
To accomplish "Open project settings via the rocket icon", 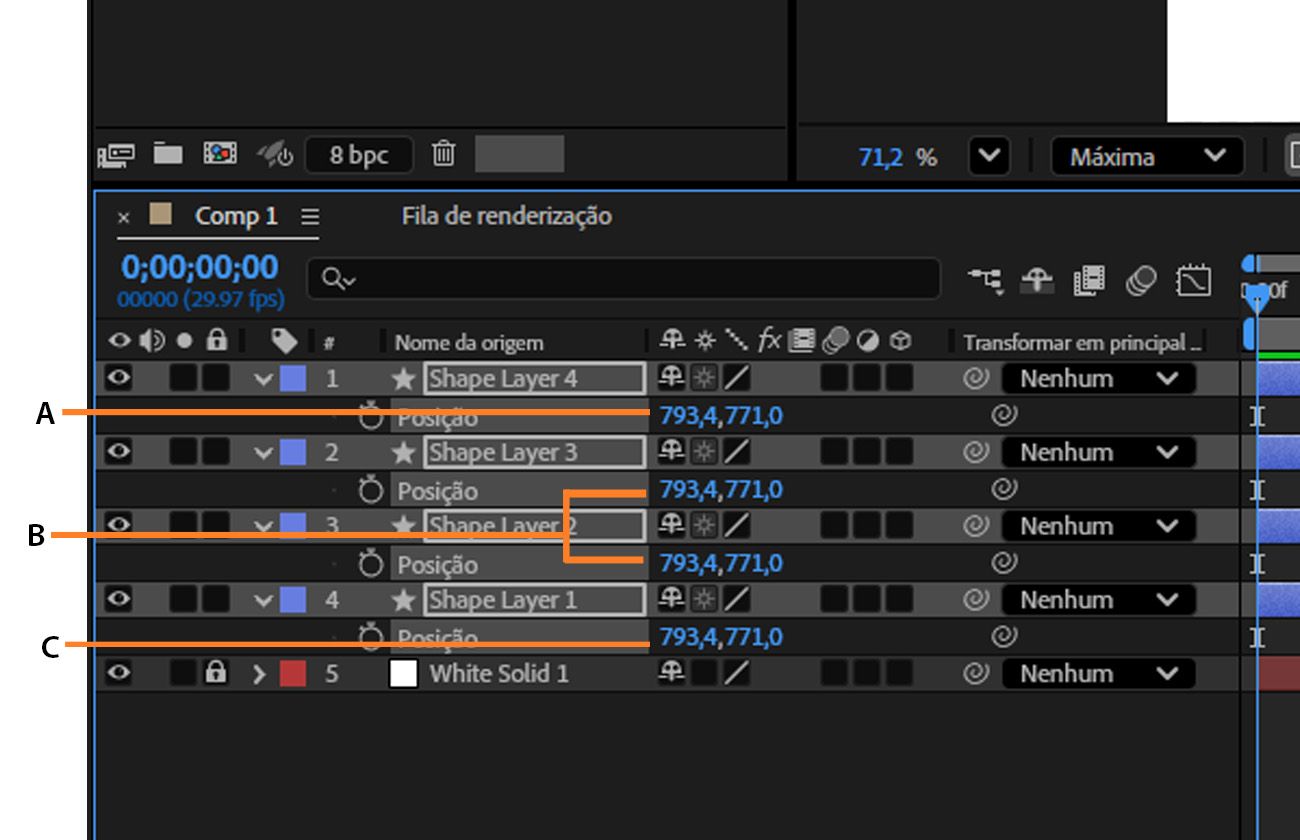I will [273, 154].
